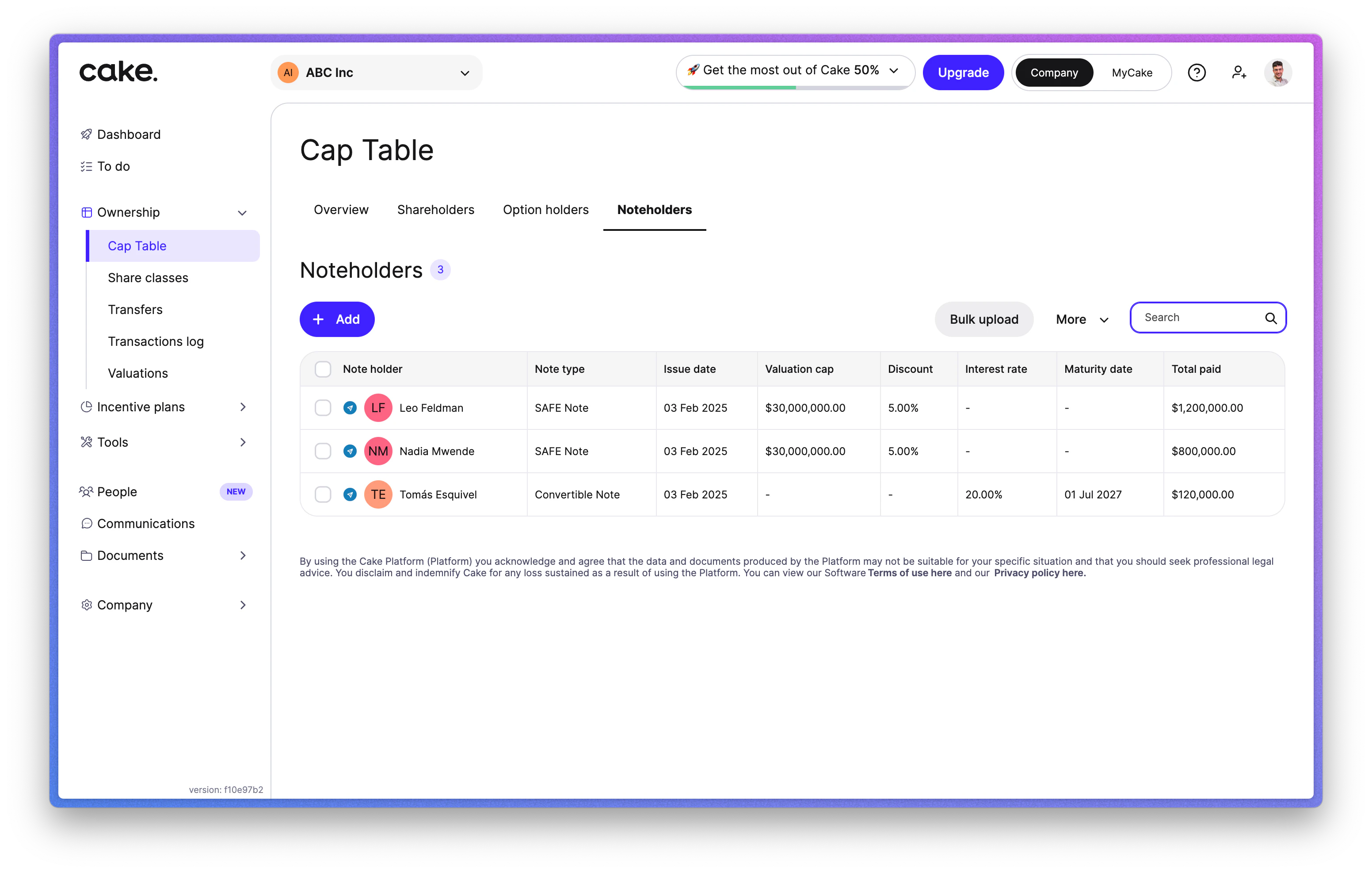Check the box next to Tomás Esquivel
Screen dimensions: 1372x873
323,494
